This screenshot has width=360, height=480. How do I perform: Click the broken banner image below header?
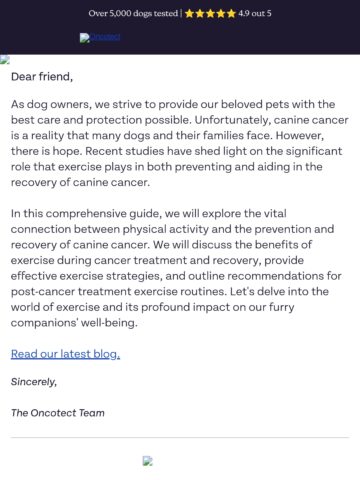point(5,60)
